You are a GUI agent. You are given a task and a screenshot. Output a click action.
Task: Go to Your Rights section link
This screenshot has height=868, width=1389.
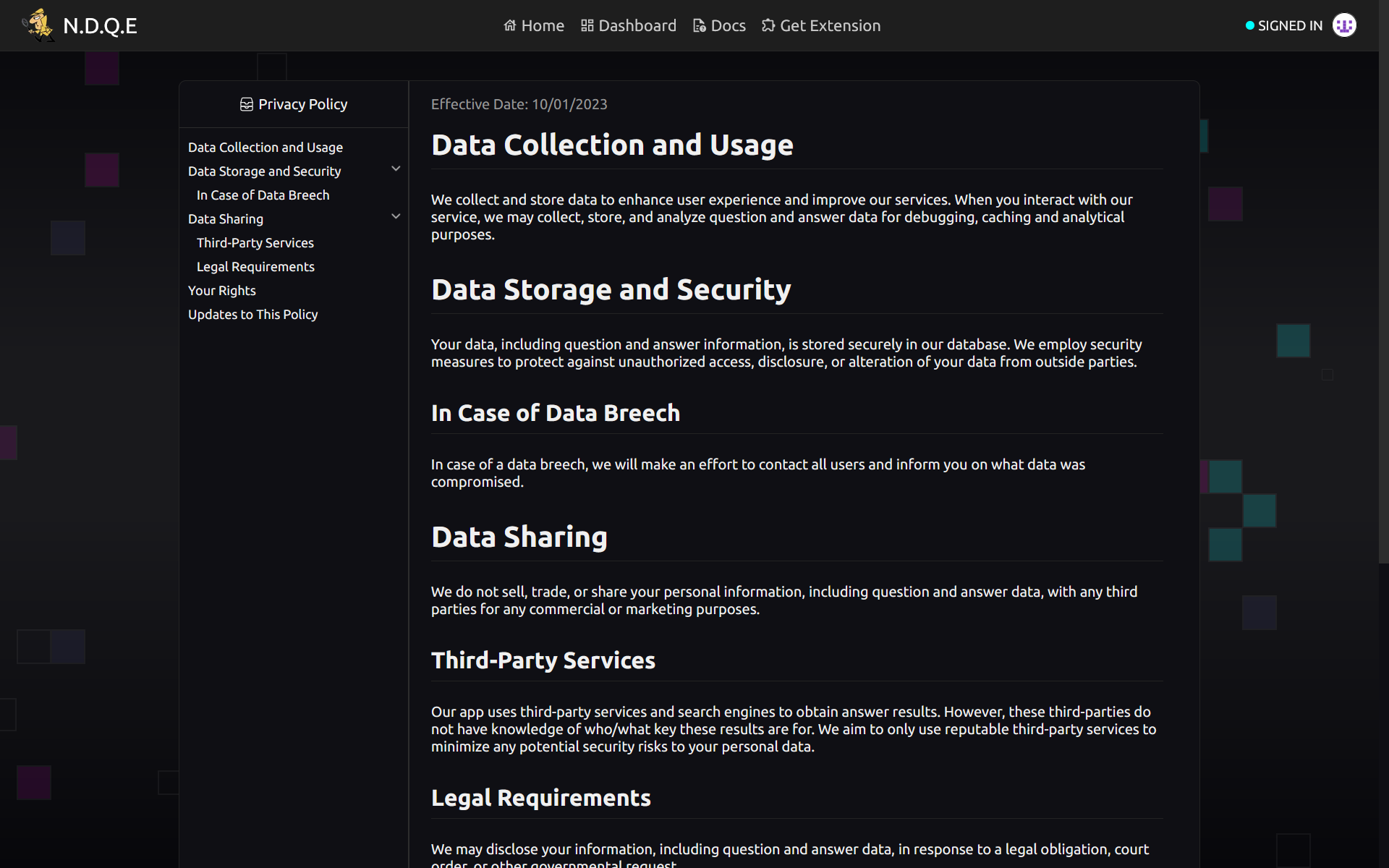[x=221, y=291]
